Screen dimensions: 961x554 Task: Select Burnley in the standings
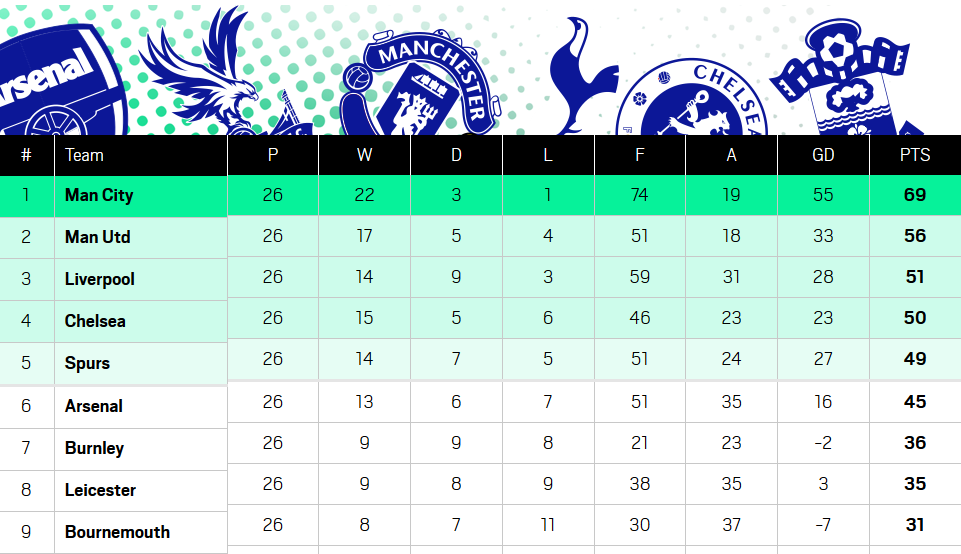[x=94, y=448]
